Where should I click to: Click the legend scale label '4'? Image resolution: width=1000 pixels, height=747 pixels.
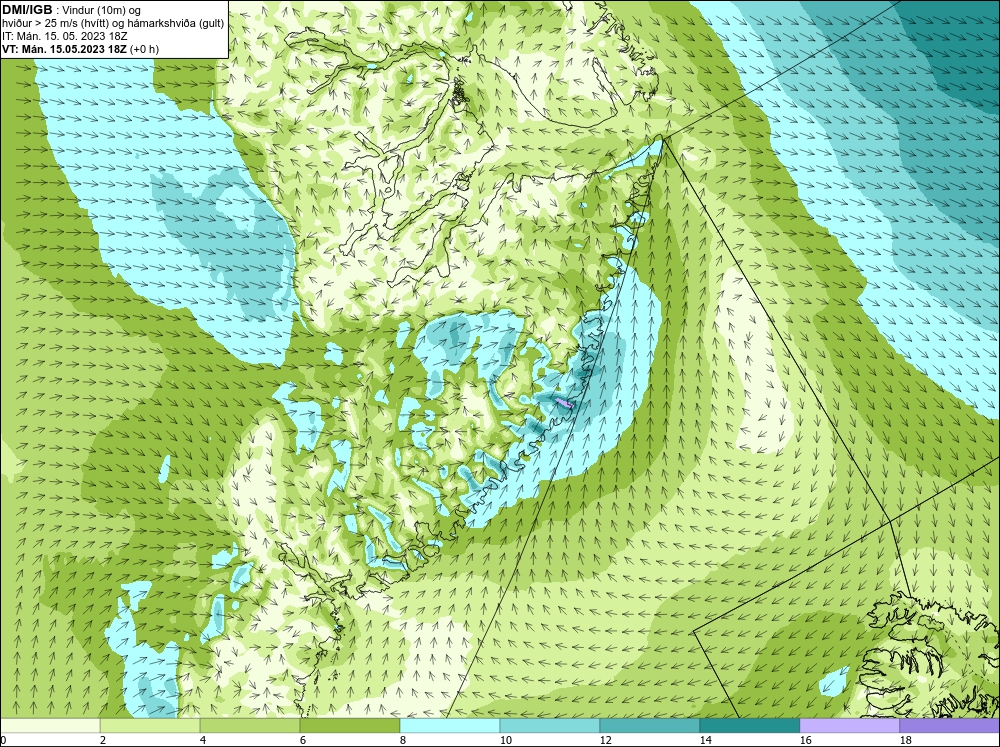203,740
